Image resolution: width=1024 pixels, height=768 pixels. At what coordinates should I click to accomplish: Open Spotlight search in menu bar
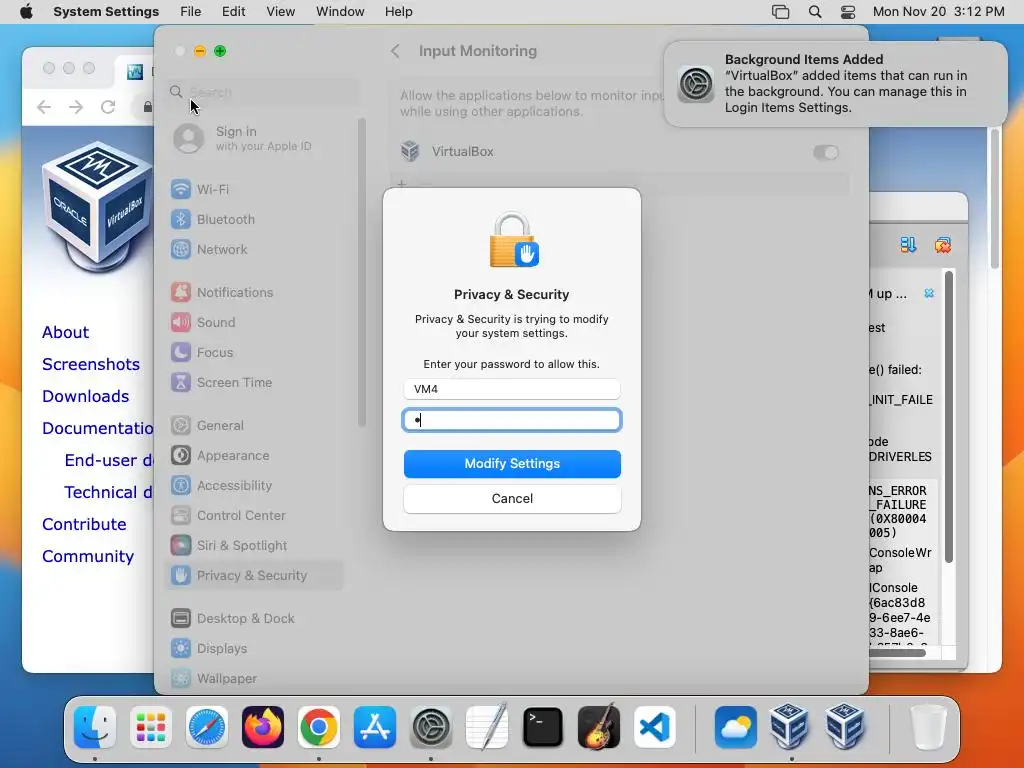click(x=814, y=12)
